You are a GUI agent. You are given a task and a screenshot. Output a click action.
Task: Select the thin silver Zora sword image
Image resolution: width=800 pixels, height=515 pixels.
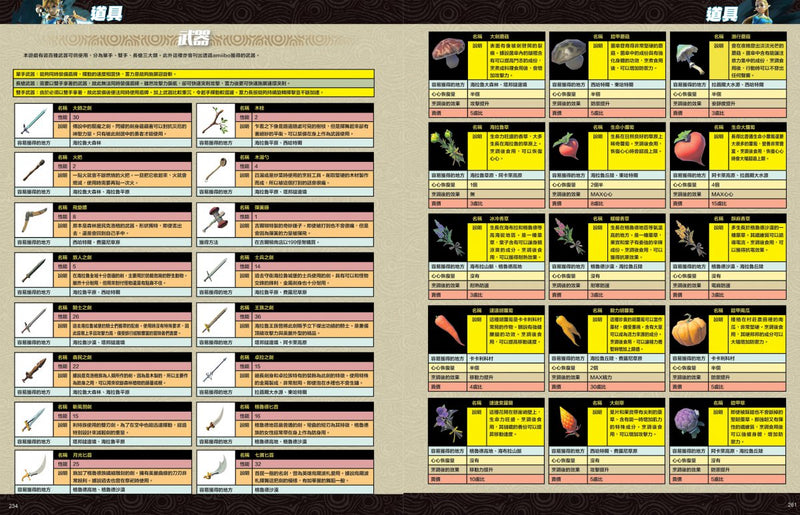(x=216, y=370)
